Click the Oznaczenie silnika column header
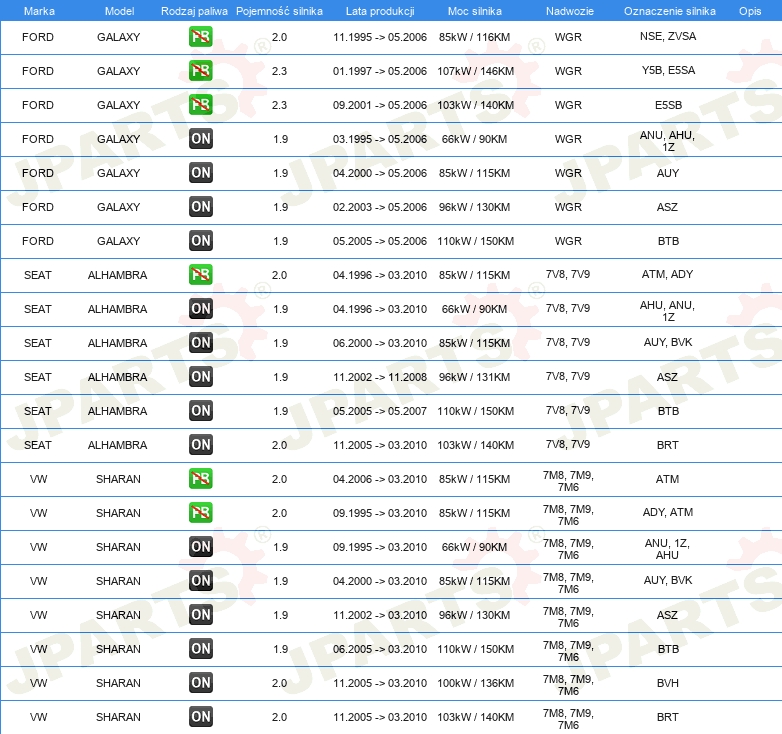782x734 pixels. (x=669, y=11)
